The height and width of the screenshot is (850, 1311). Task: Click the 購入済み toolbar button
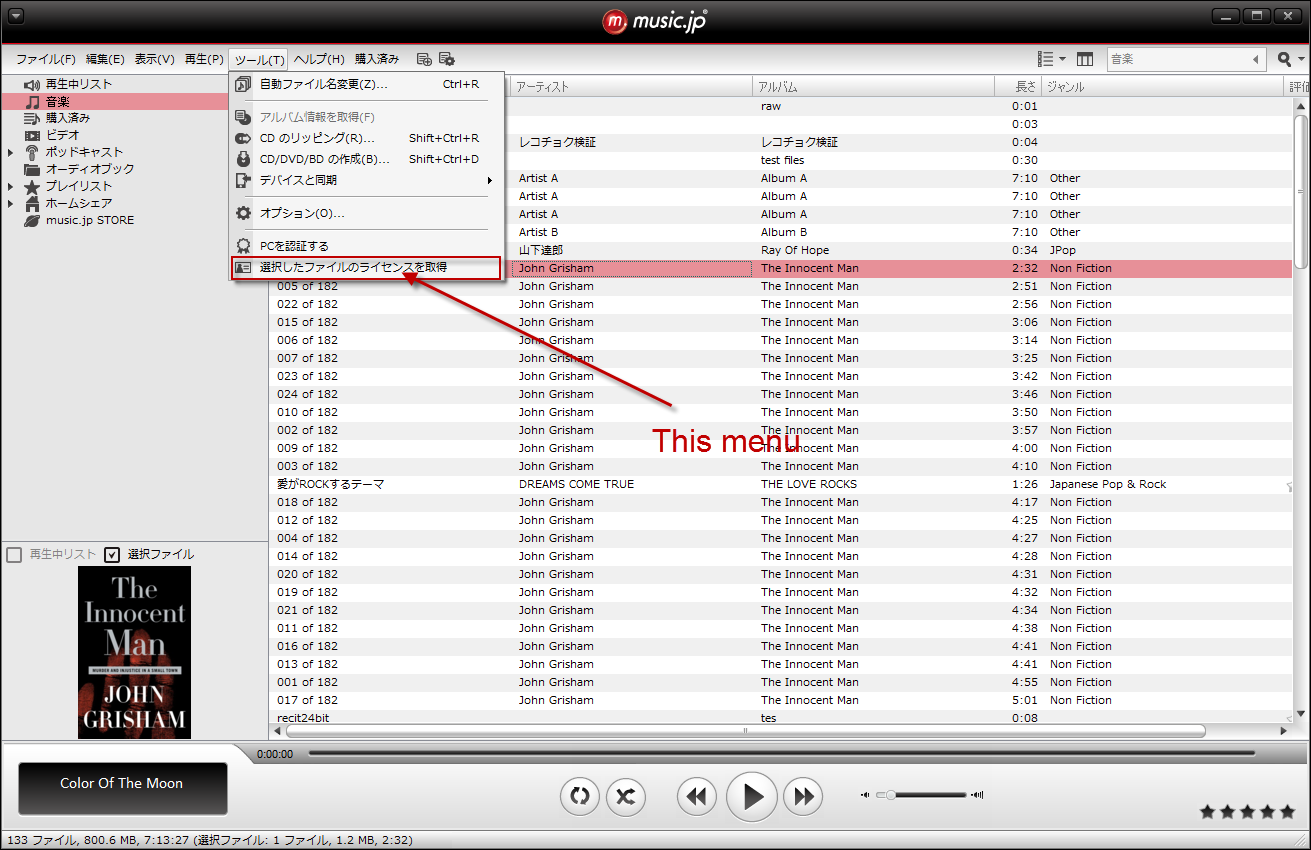[377, 59]
